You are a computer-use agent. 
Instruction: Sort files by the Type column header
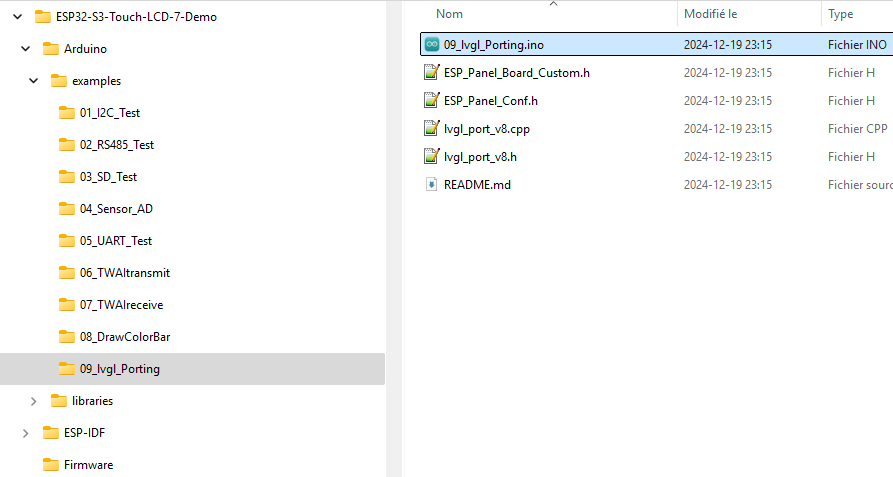[840, 14]
